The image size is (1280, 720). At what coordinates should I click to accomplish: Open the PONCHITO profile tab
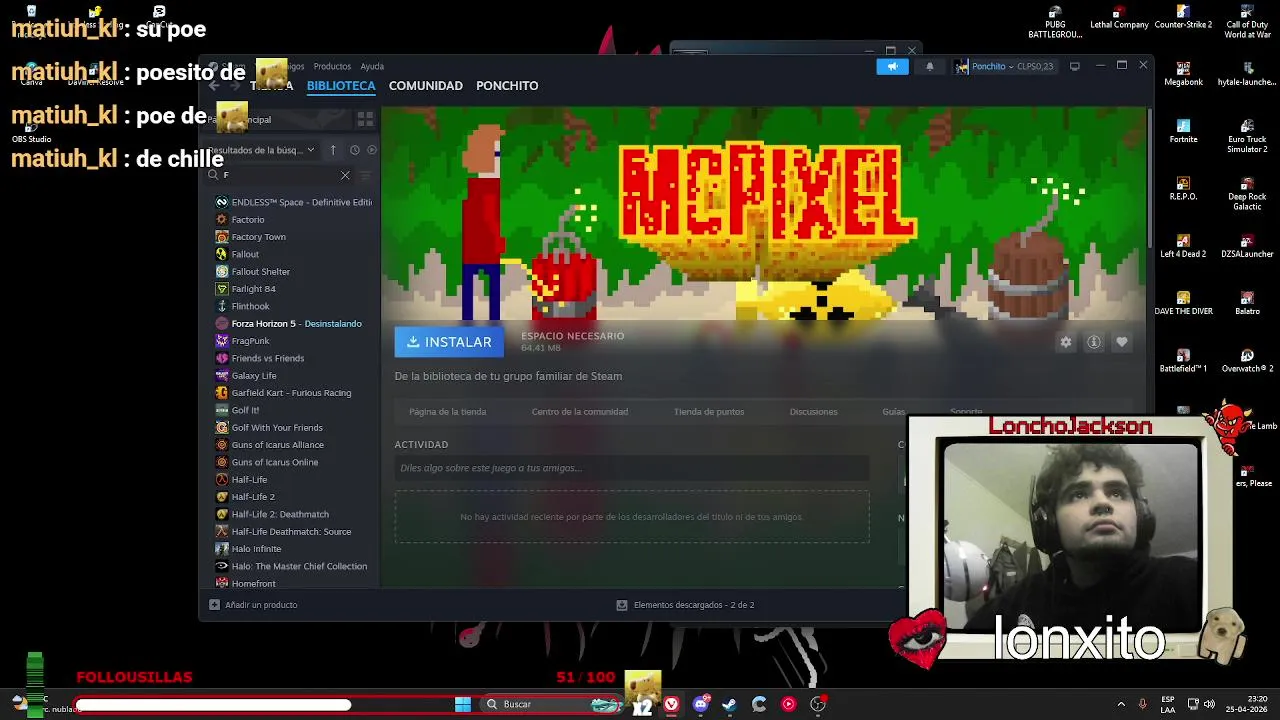(x=507, y=86)
